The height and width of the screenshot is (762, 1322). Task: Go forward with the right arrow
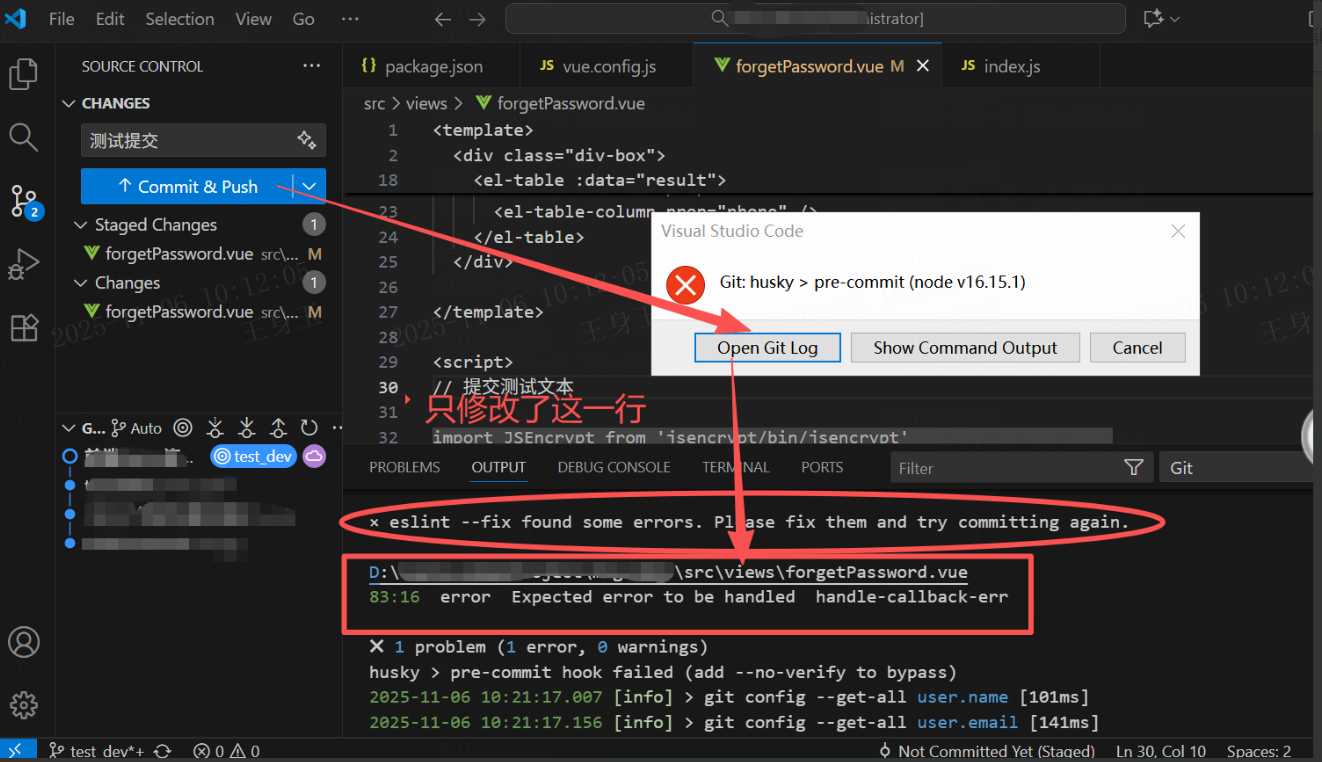[x=478, y=19]
